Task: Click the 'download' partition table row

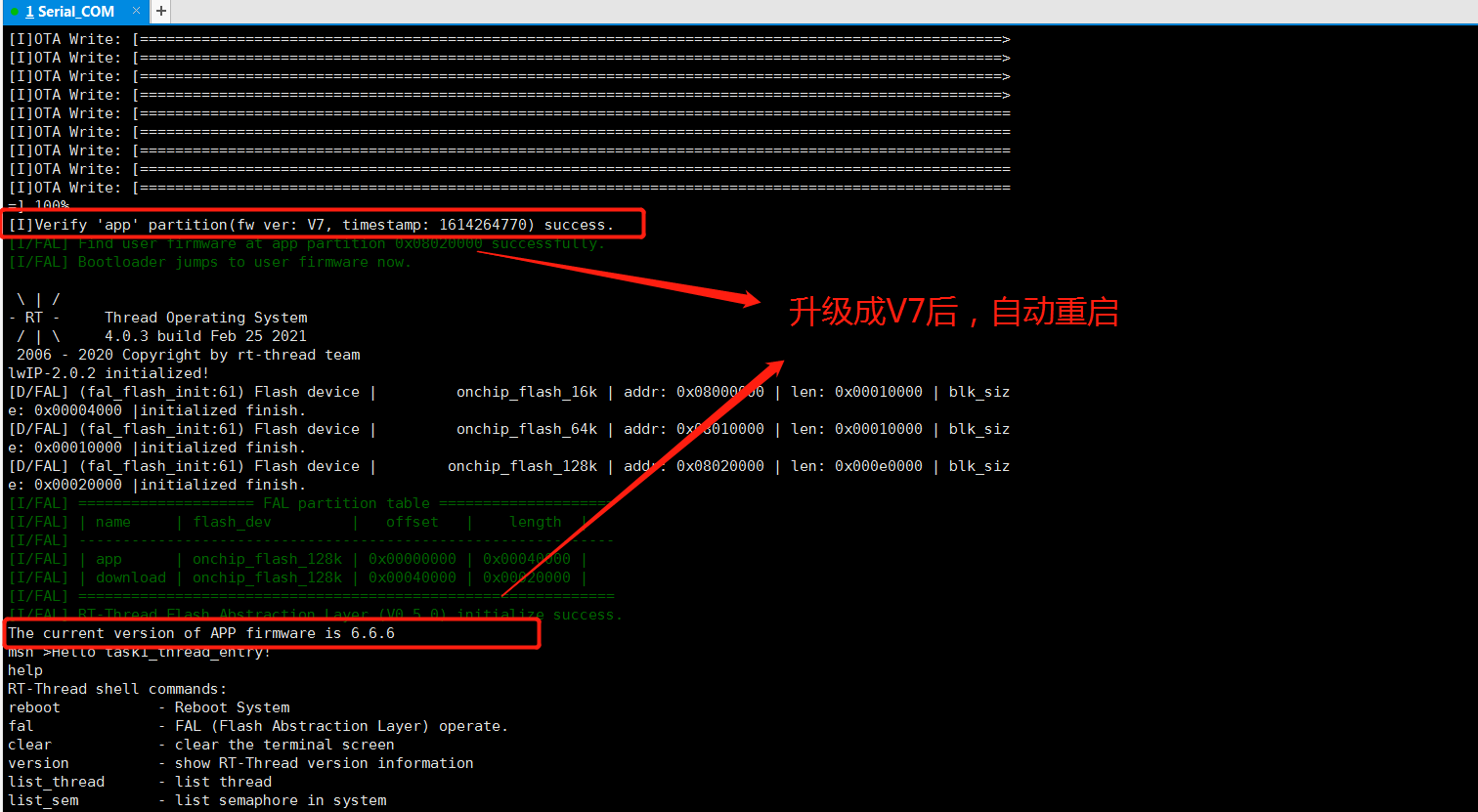Action: (298, 577)
